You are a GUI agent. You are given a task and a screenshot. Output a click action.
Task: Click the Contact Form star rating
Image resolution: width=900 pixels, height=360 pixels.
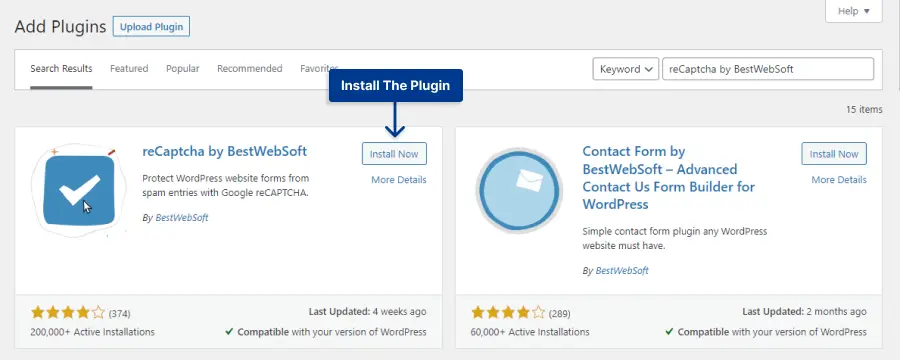508,313
